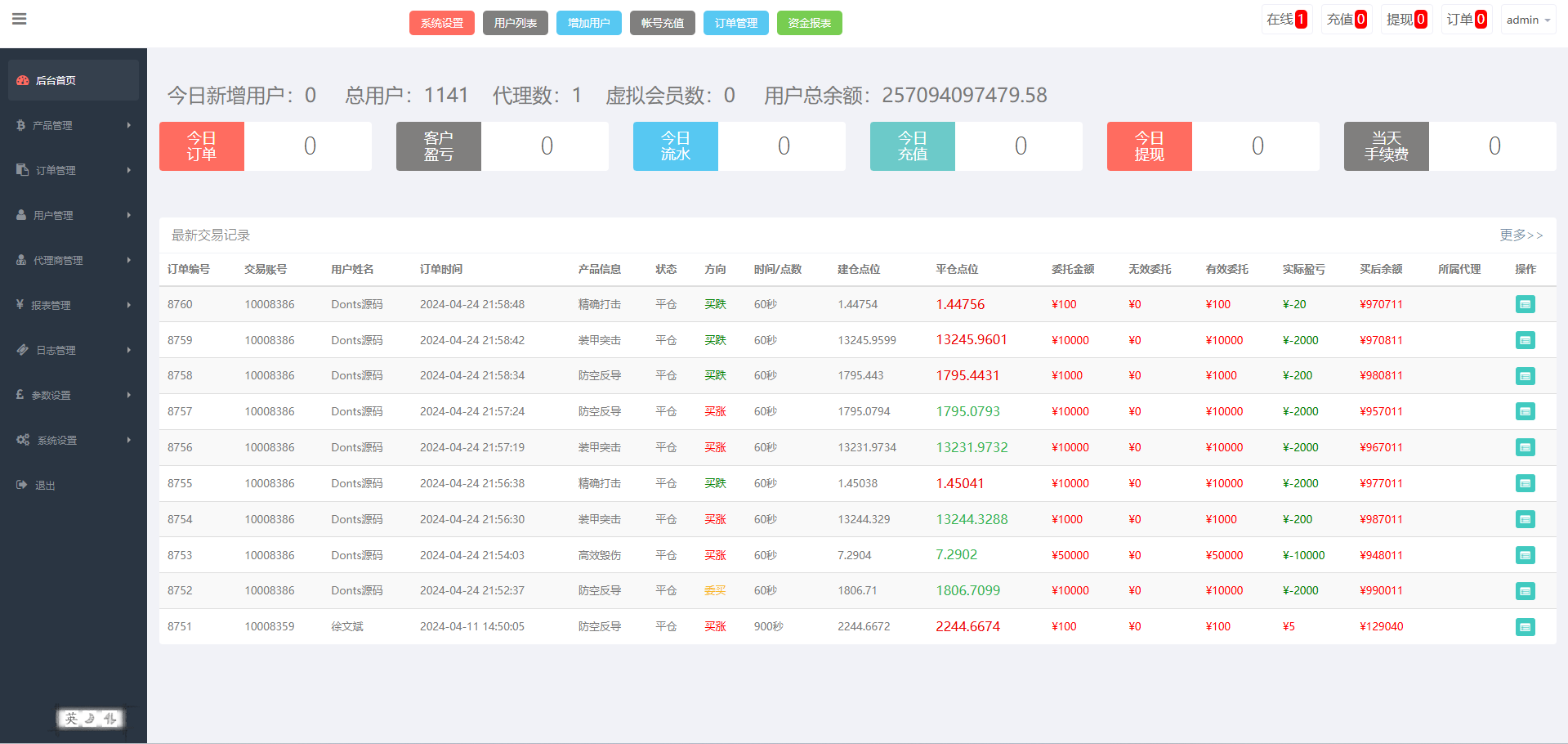Open the 系统设置 sidebar menu
1568x744 pixels.
click(74, 440)
